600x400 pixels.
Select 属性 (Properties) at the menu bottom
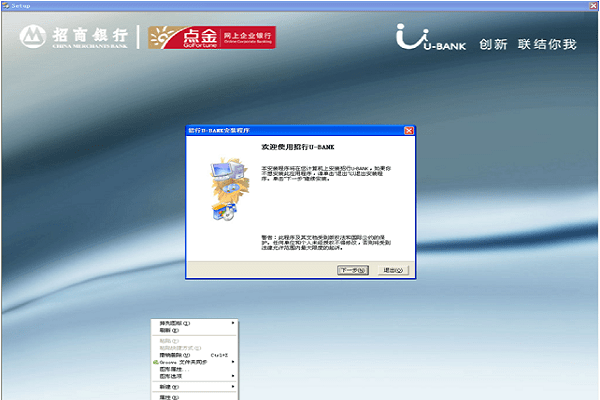(168, 396)
